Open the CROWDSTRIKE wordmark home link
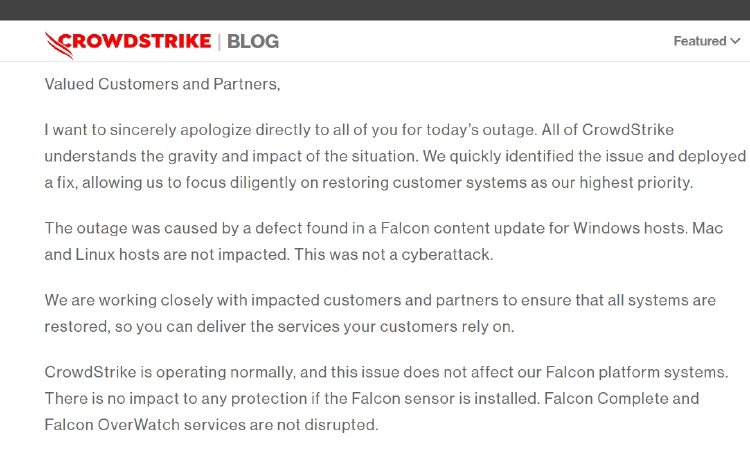The image size is (750, 454). (x=135, y=41)
